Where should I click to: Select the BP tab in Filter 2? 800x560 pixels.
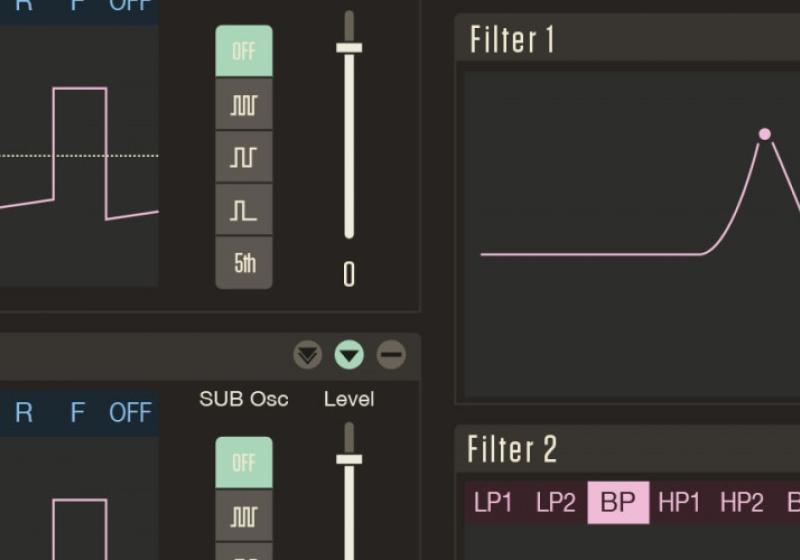(x=618, y=503)
